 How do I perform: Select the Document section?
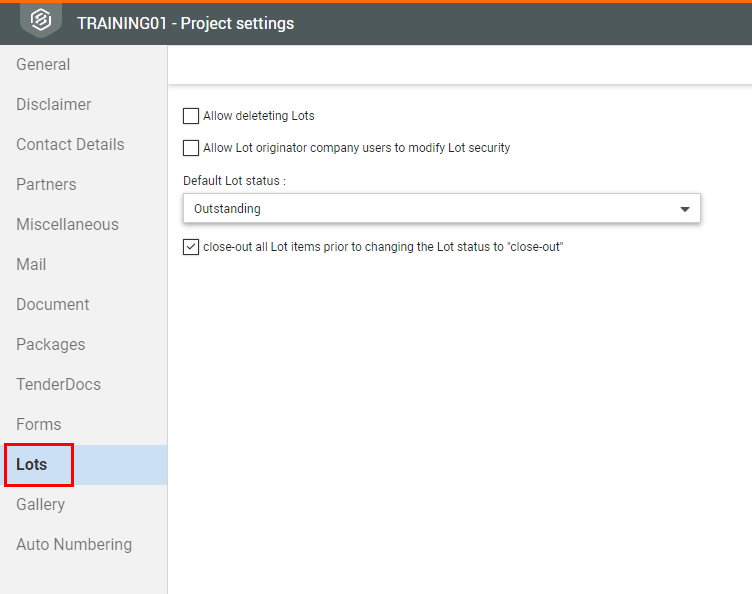(x=53, y=305)
